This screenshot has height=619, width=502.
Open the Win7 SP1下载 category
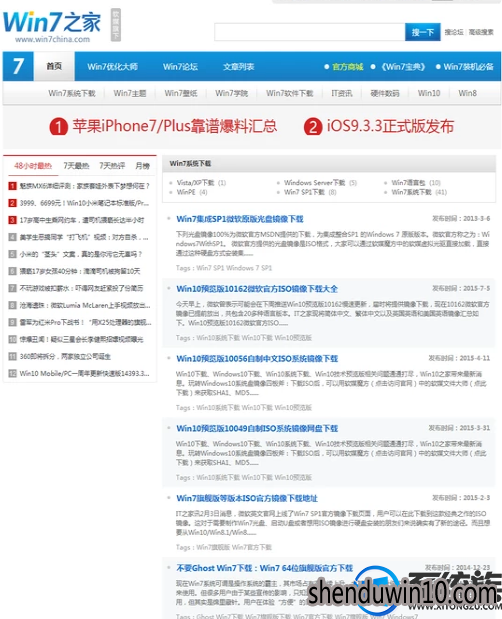pyautogui.click(x=304, y=192)
